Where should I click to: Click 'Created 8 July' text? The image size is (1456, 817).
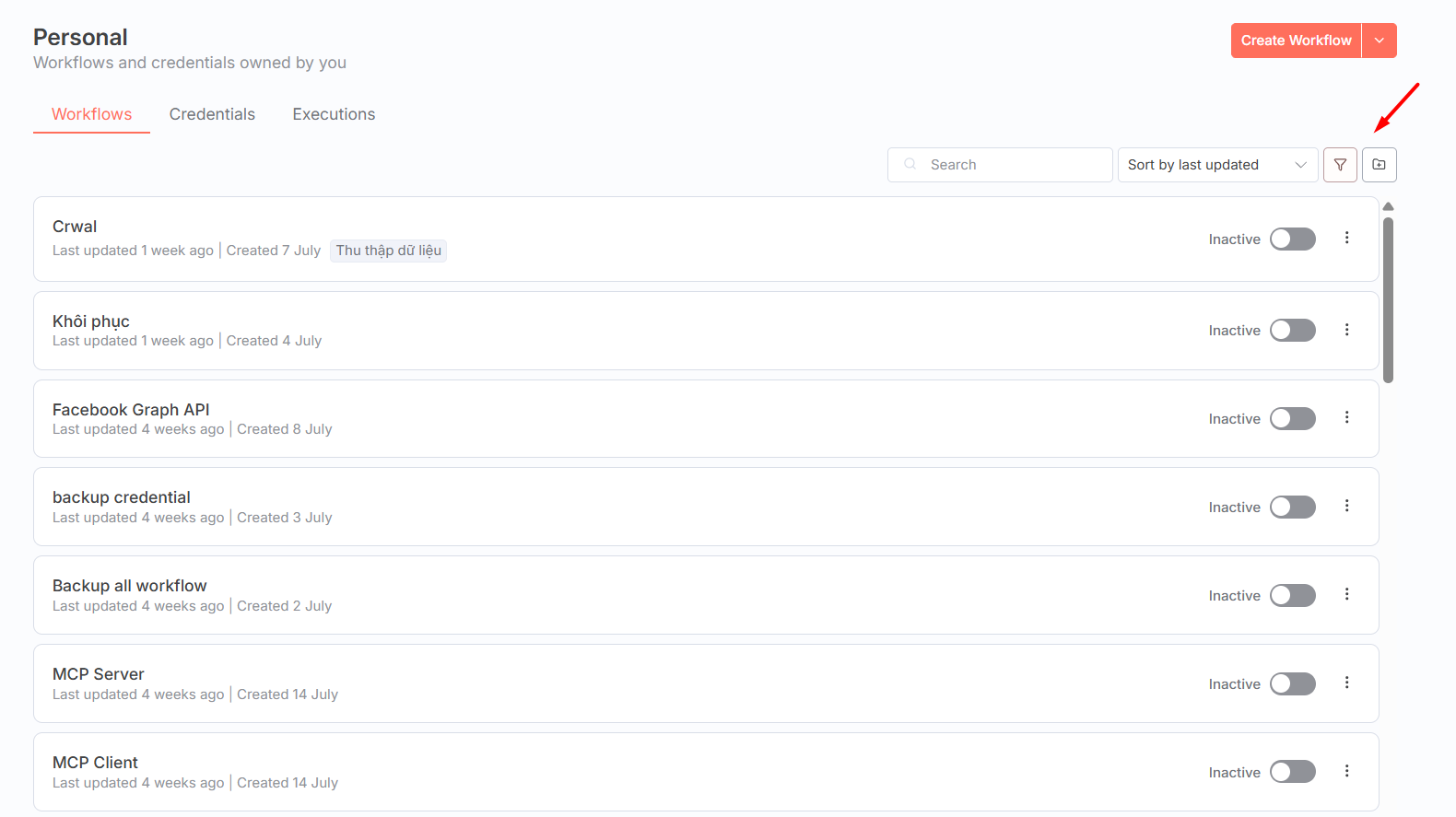pyautogui.click(x=285, y=429)
